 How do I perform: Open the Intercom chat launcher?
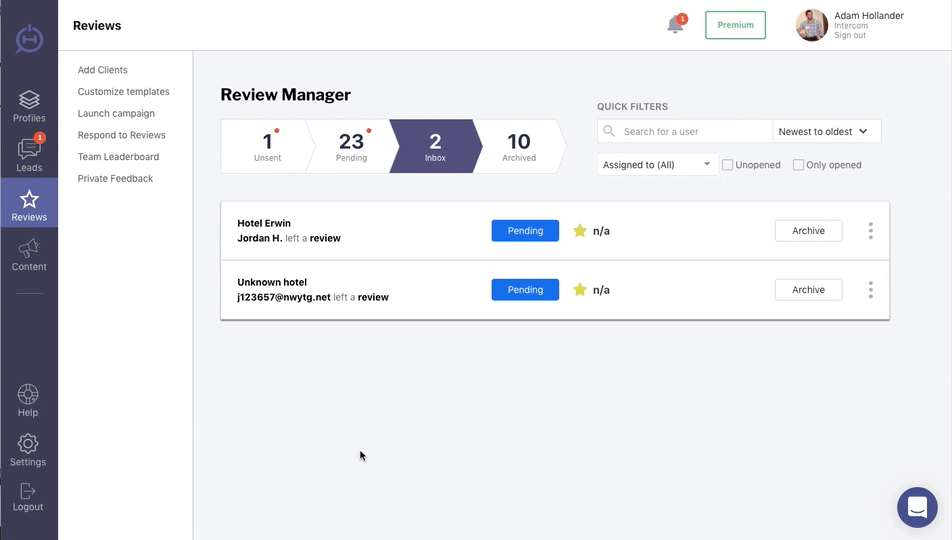click(917, 507)
